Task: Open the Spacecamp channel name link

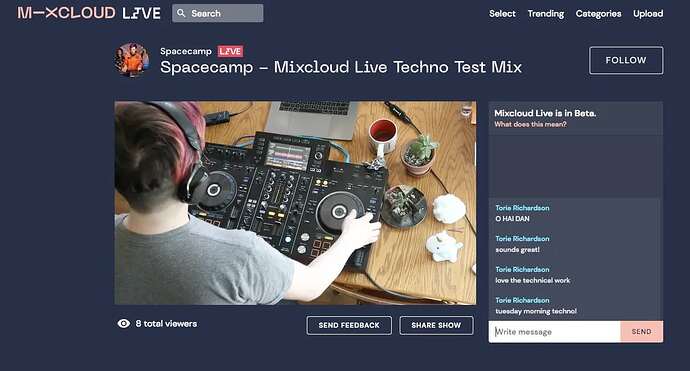Action: click(x=186, y=51)
